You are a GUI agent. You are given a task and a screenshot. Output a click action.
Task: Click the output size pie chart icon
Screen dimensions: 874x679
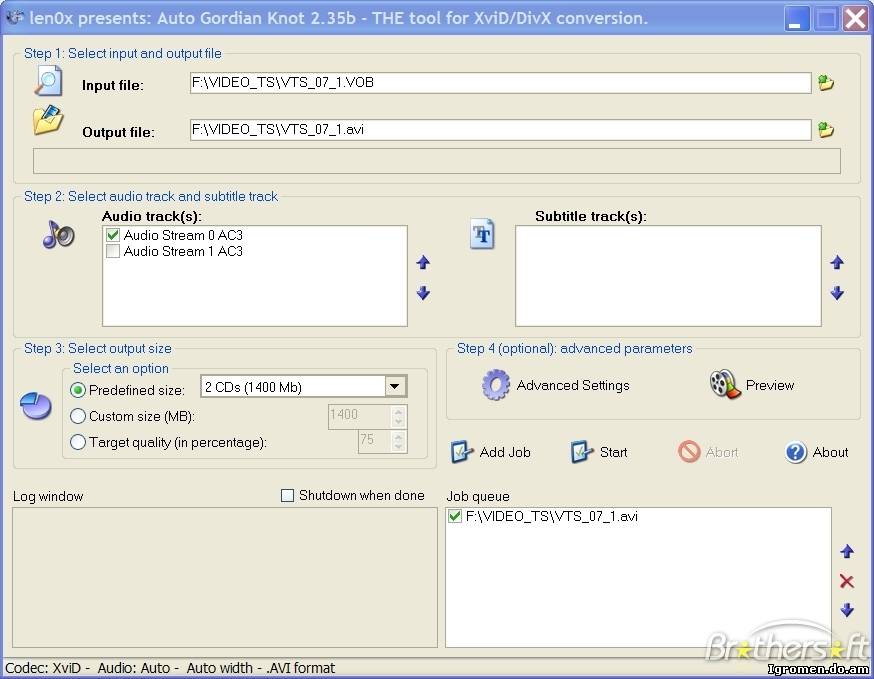pyautogui.click(x=36, y=406)
